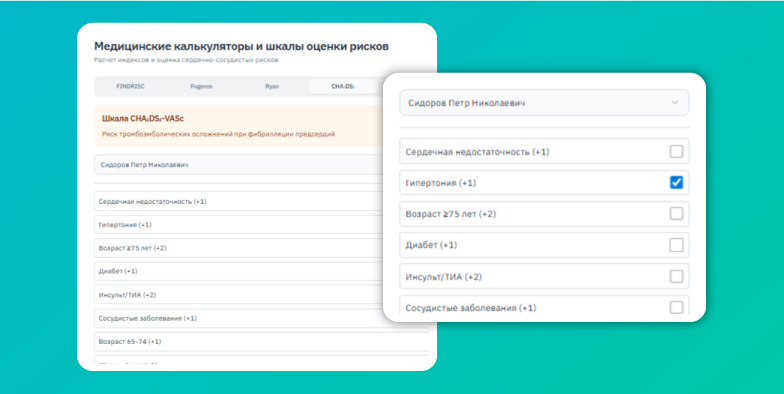Screen dimensions: 784x394
Task: Click the Сосудистые заболевания row in the back window
Action: coord(238,318)
